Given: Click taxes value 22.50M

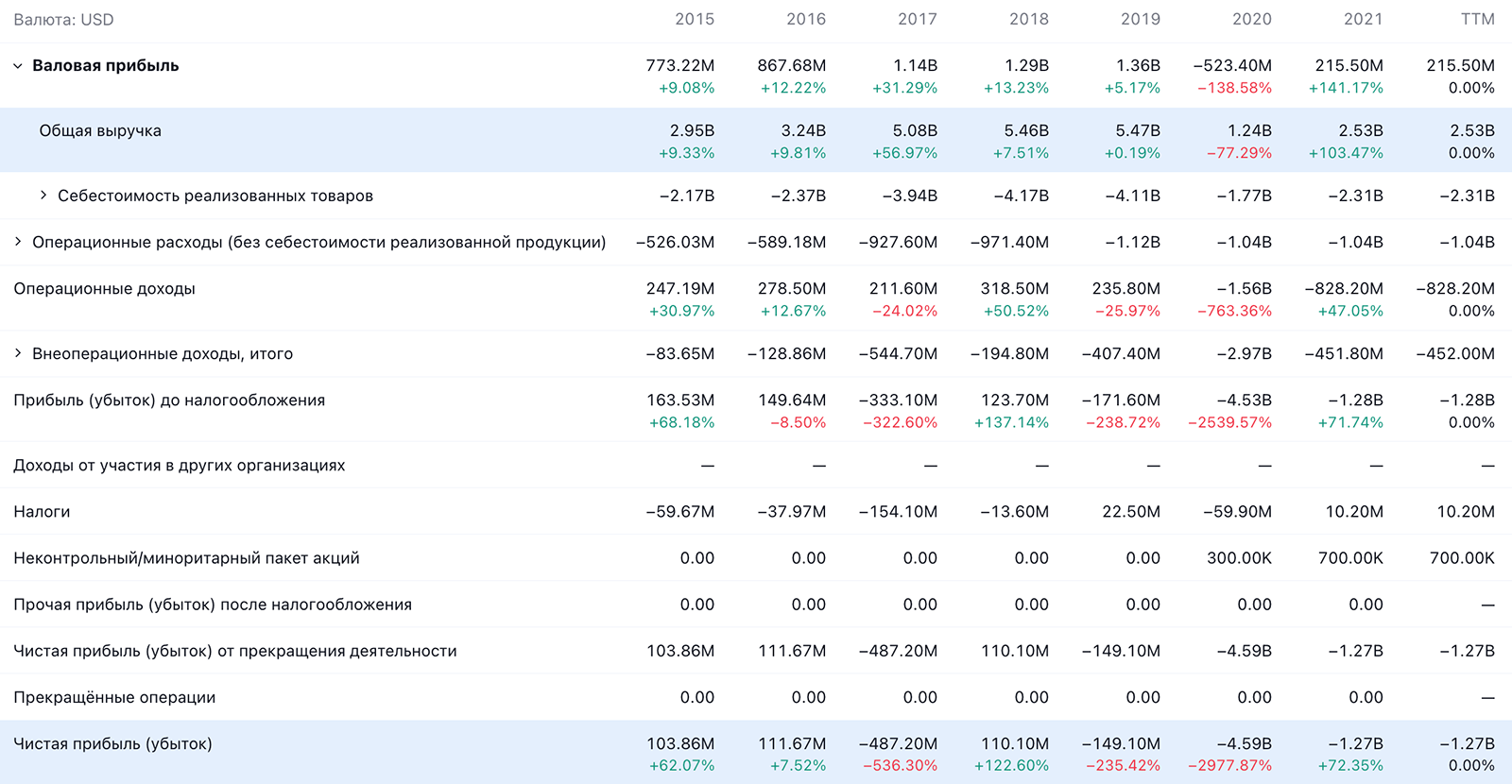Looking at the screenshot, I should (x=1131, y=512).
